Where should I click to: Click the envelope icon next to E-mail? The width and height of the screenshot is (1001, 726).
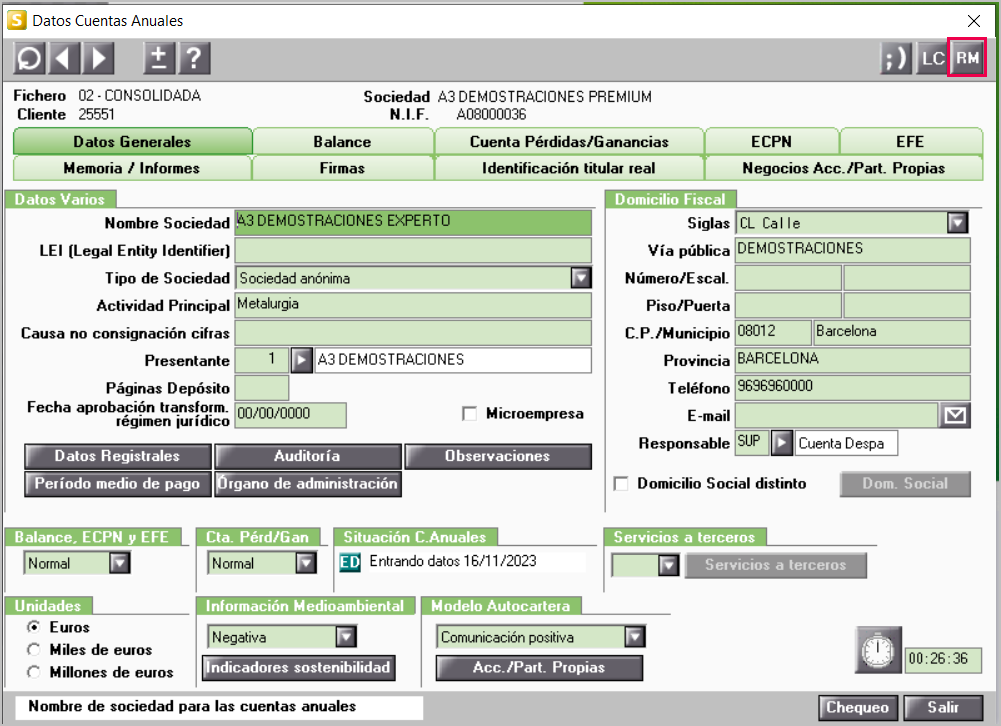[956, 415]
